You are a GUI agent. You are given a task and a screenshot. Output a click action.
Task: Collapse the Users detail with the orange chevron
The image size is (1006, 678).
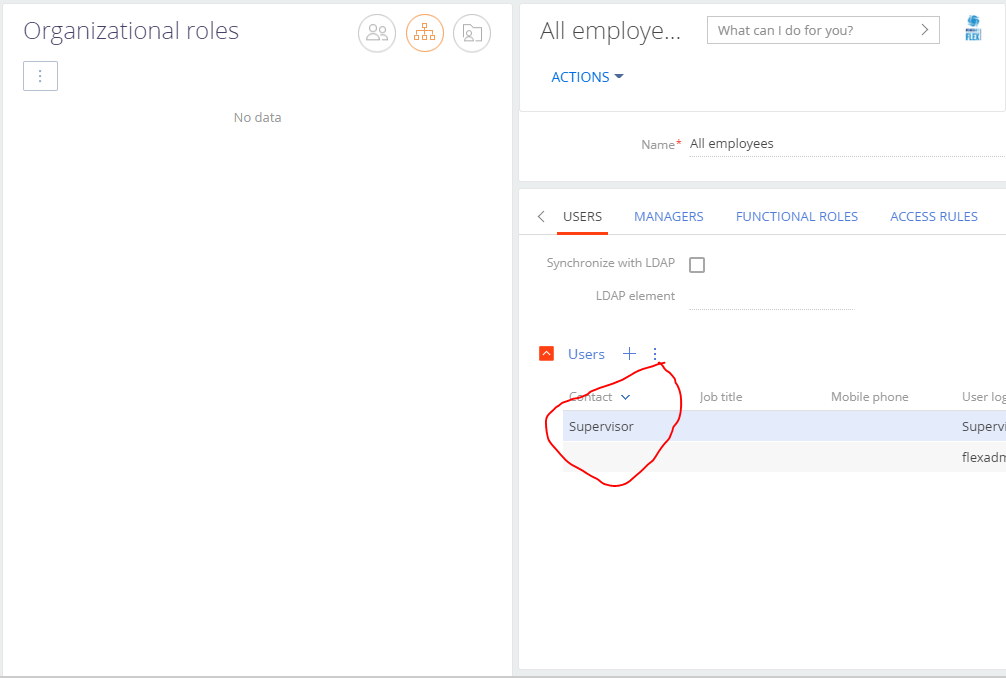546,353
